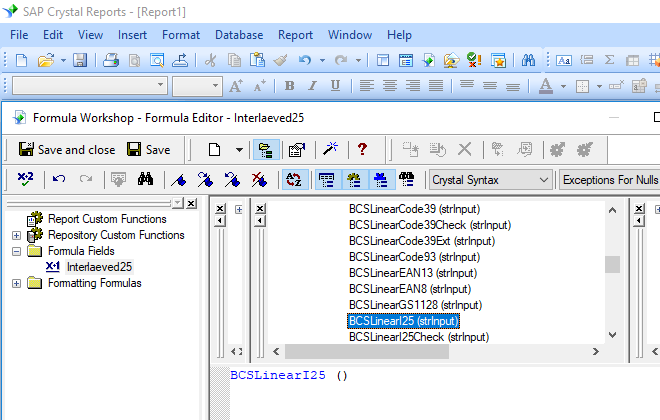The height and width of the screenshot is (420, 660).
Task: Toggle Bold formatting
Action: pos(289,86)
